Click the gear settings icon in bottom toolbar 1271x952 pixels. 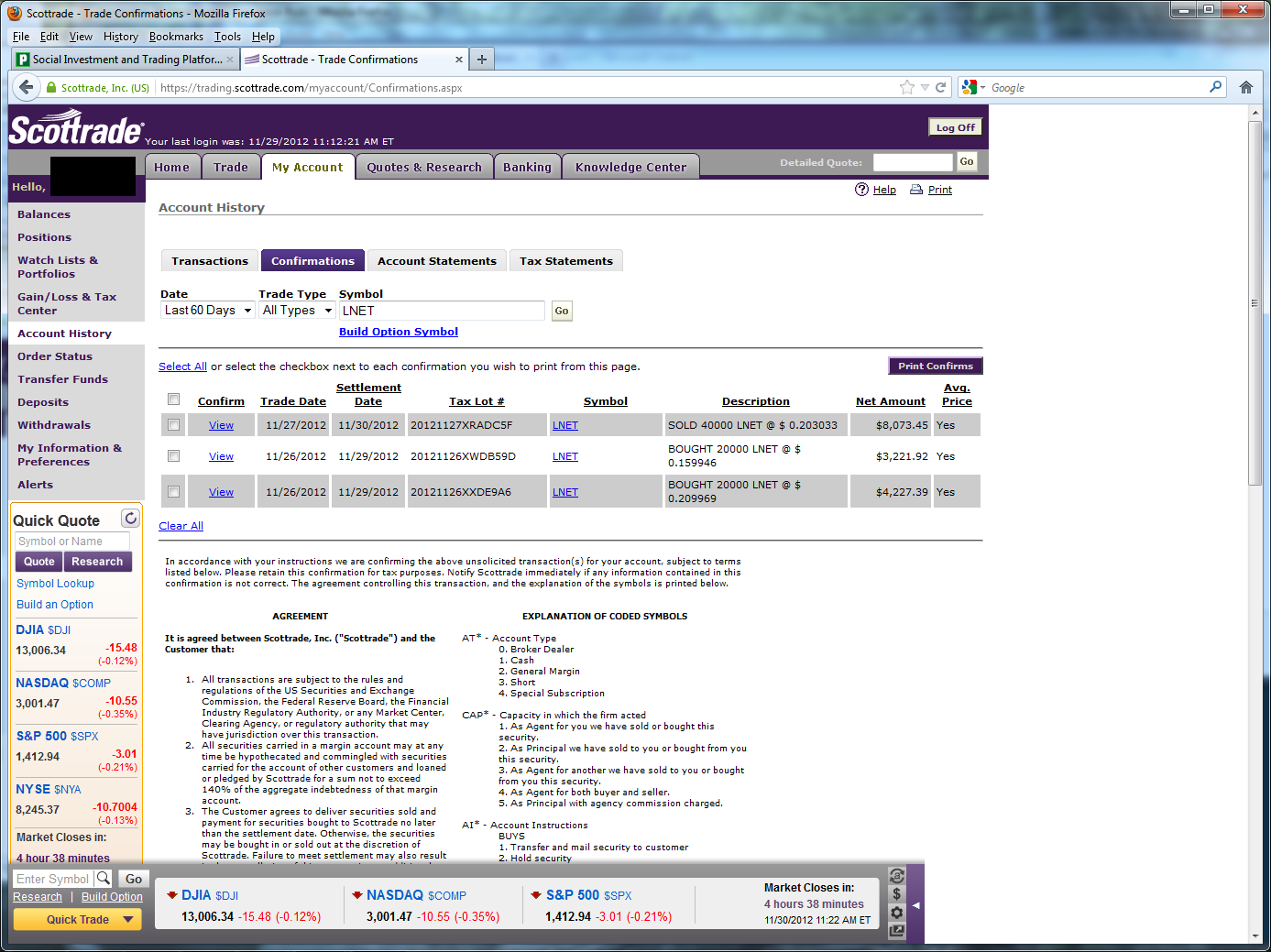point(896,913)
